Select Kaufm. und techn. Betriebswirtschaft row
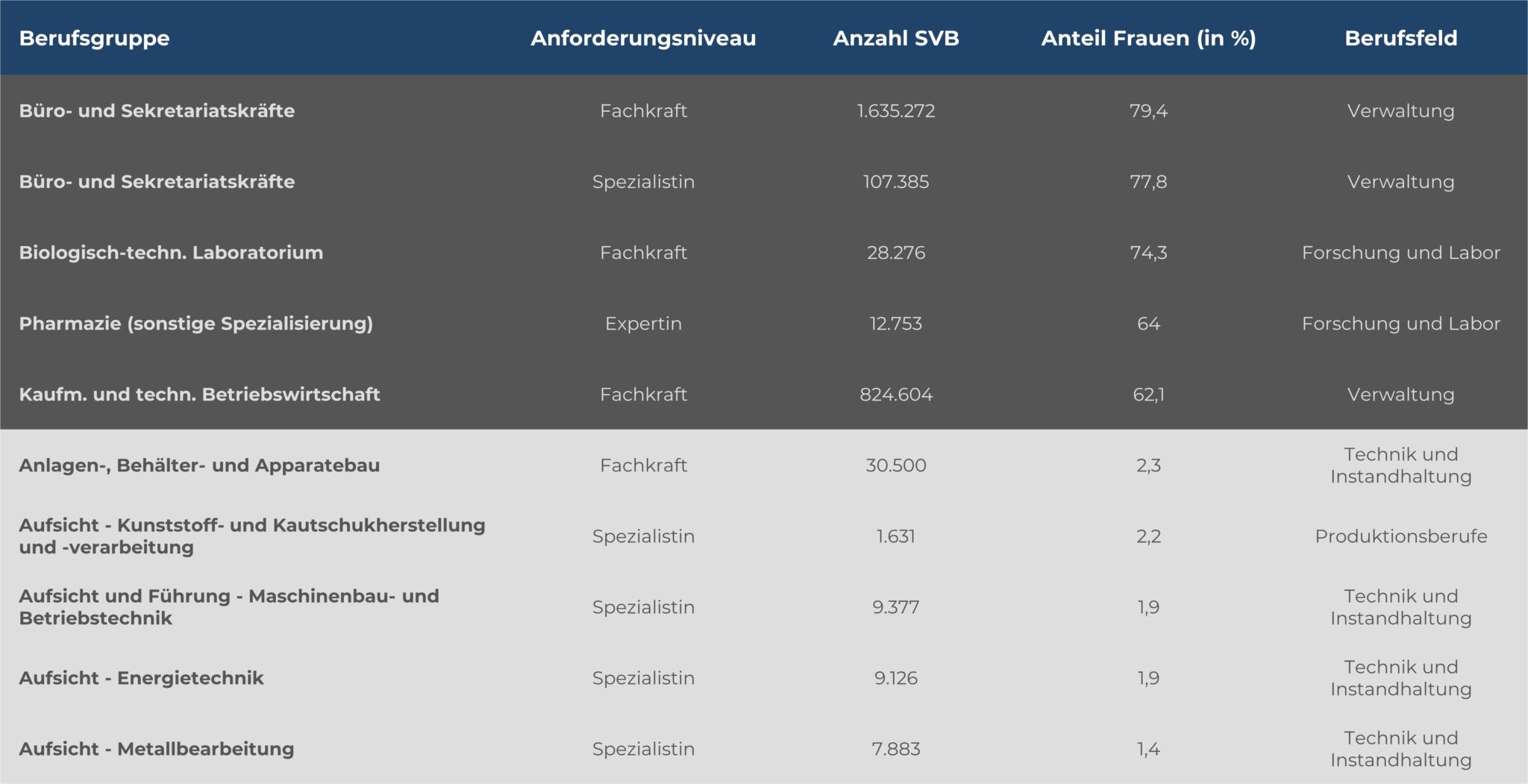This screenshot has height=784, width=1528. click(199, 395)
